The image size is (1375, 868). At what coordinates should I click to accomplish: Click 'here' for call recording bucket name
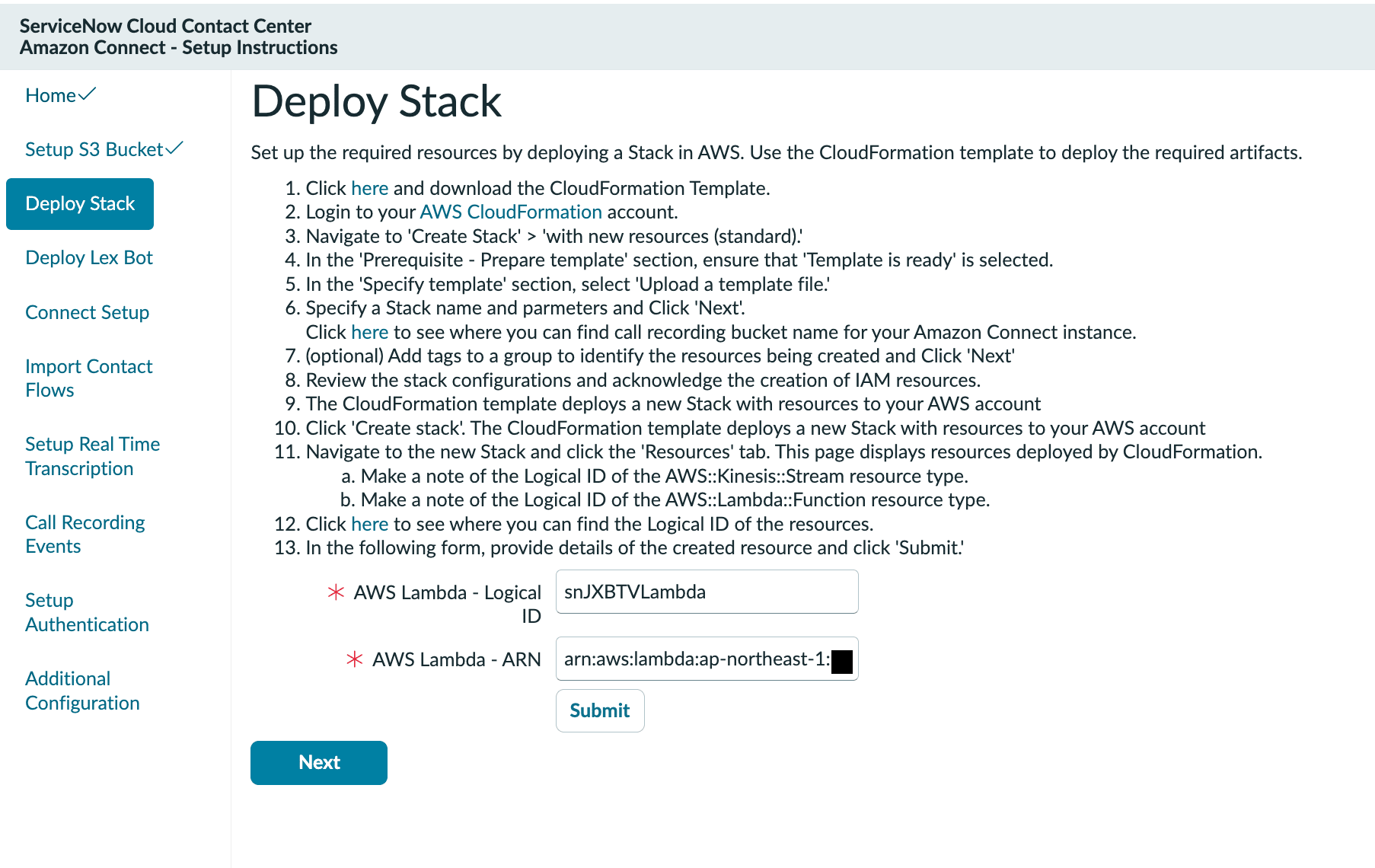coord(370,332)
